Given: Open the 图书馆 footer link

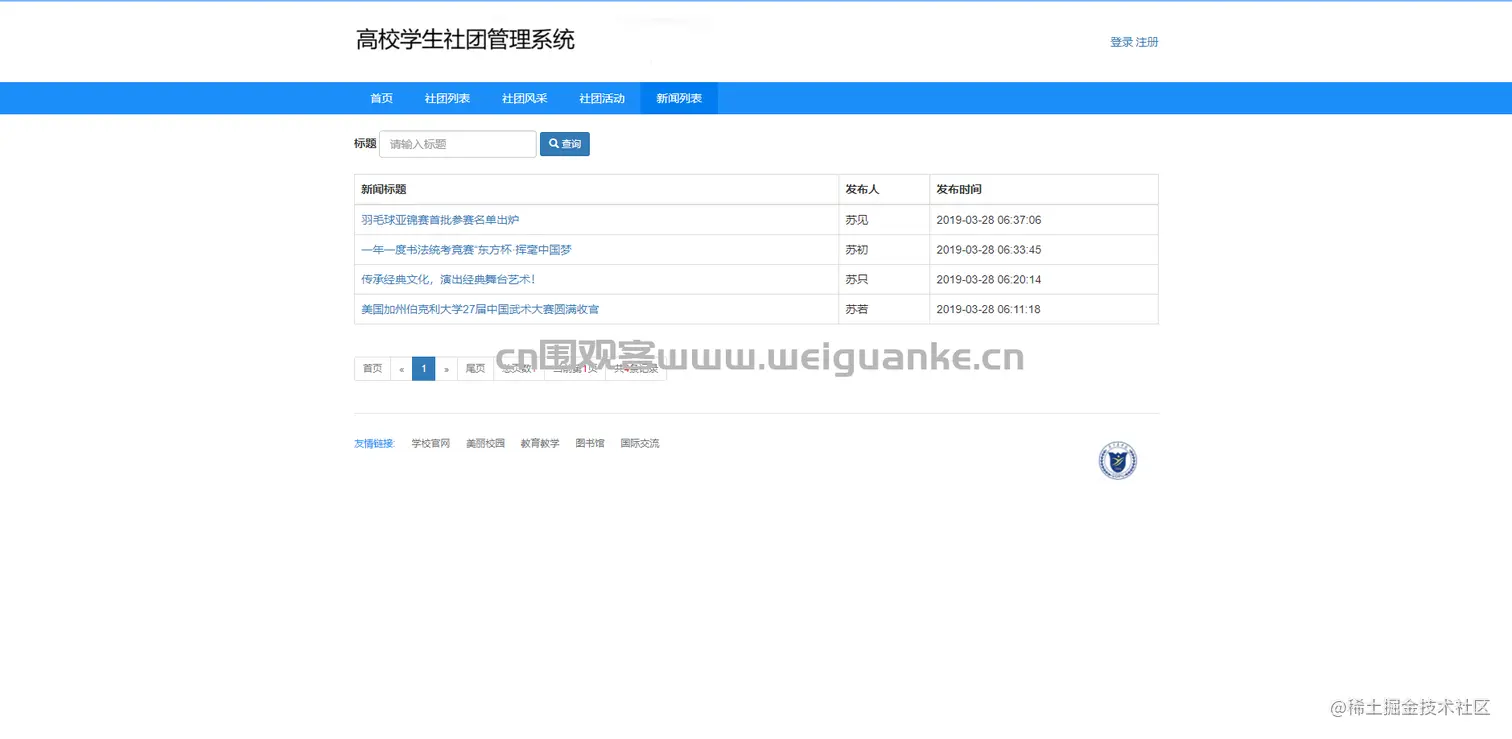Looking at the screenshot, I should click(590, 443).
